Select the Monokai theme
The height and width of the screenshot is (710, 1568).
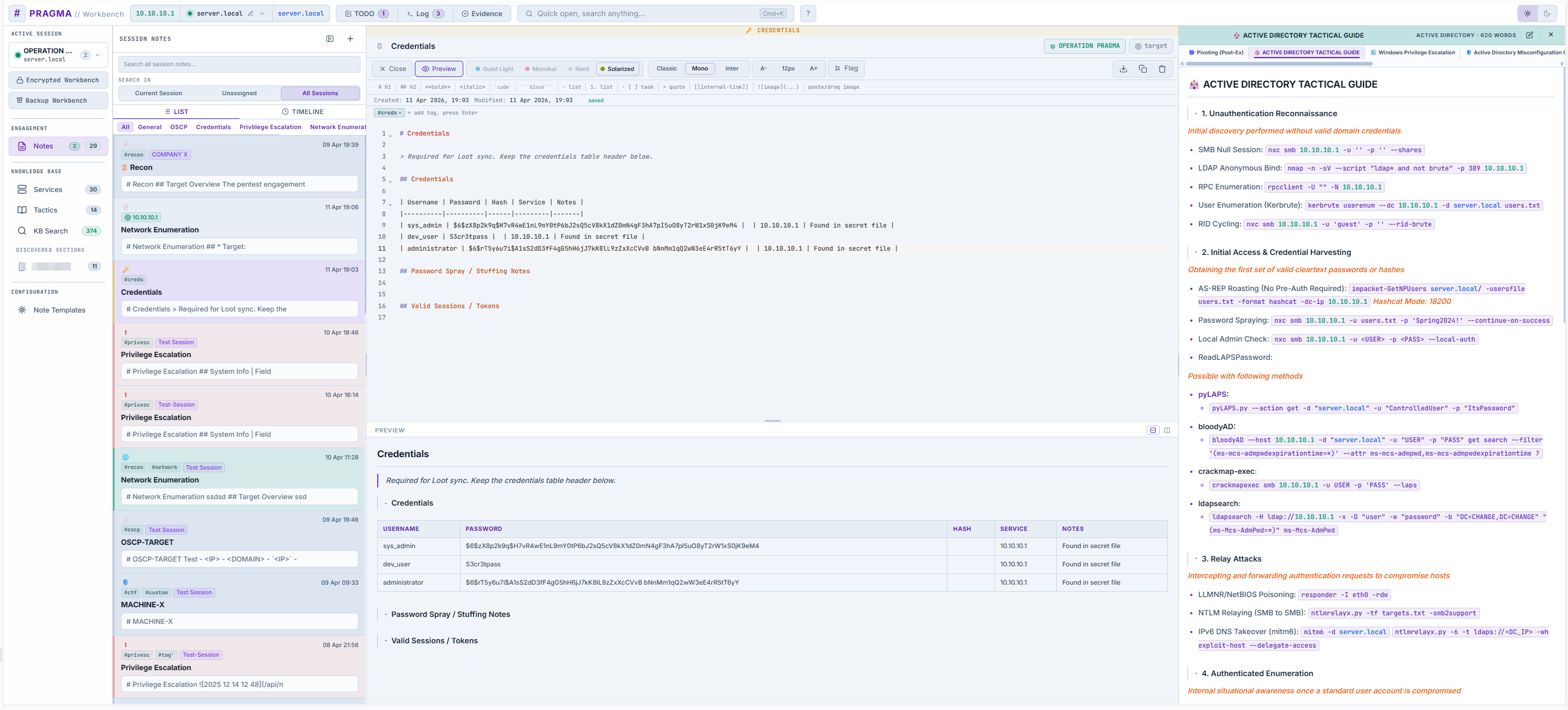point(541,69)
